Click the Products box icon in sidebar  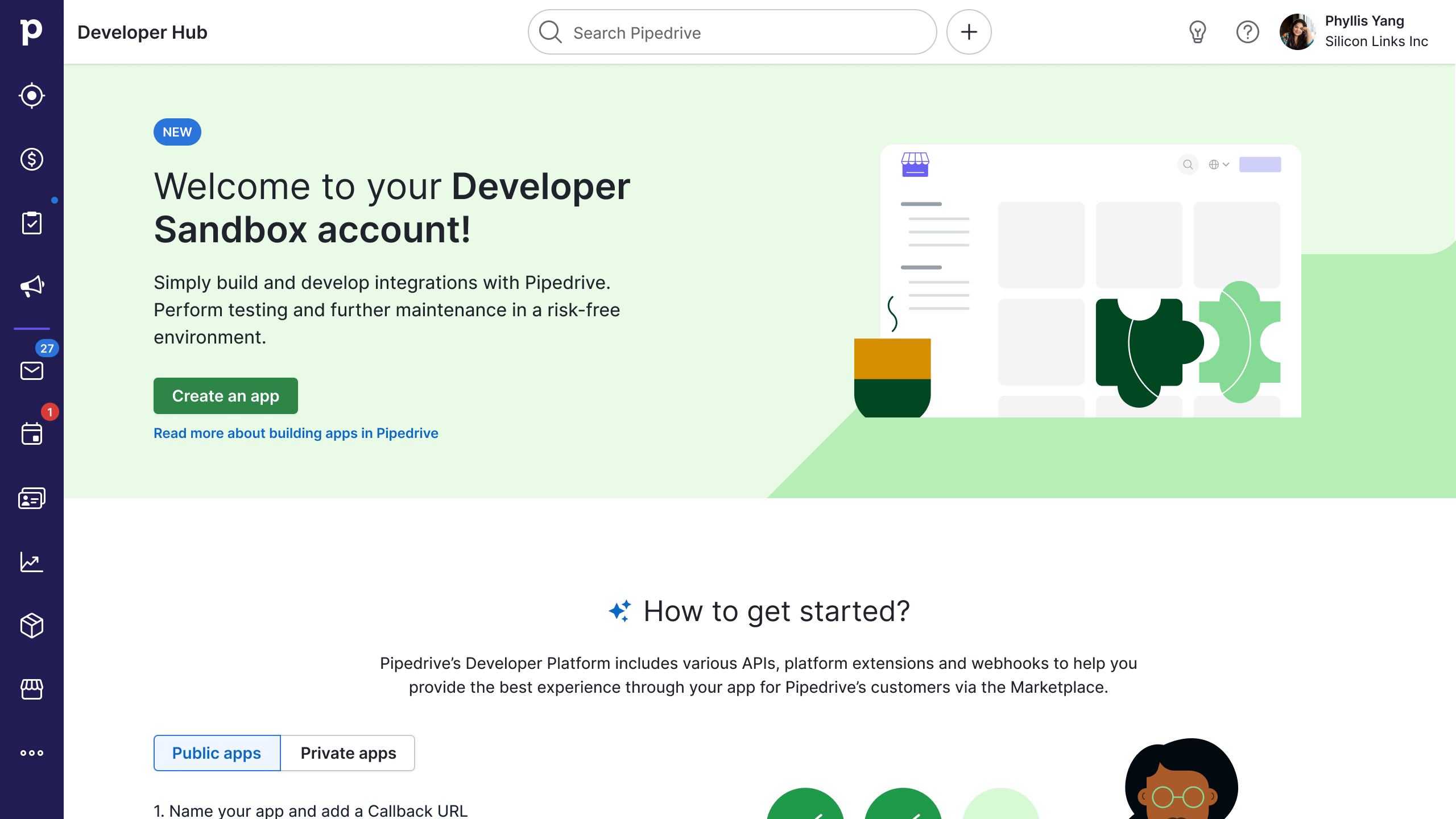32,625
